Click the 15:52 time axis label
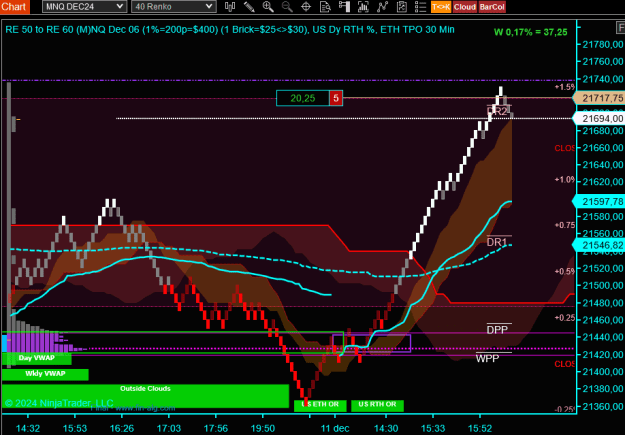 click(480, 428)
